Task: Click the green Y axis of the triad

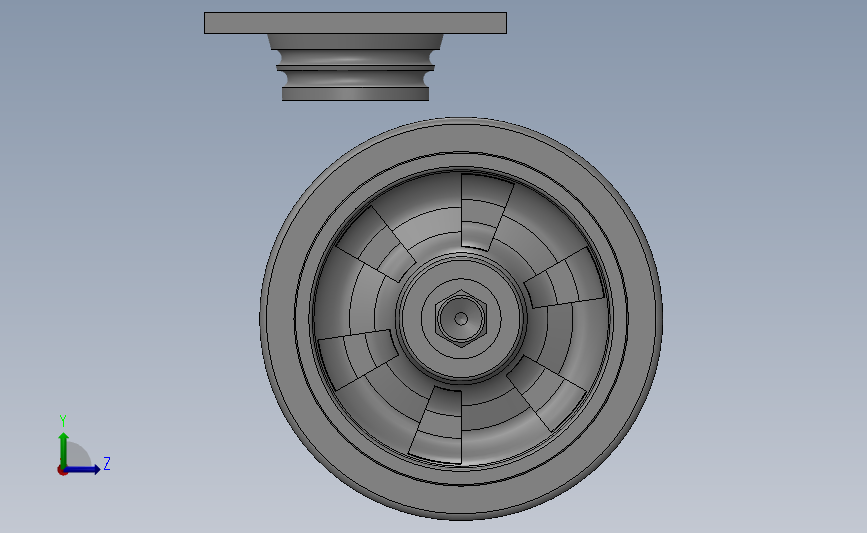Action: coord(64,449)
